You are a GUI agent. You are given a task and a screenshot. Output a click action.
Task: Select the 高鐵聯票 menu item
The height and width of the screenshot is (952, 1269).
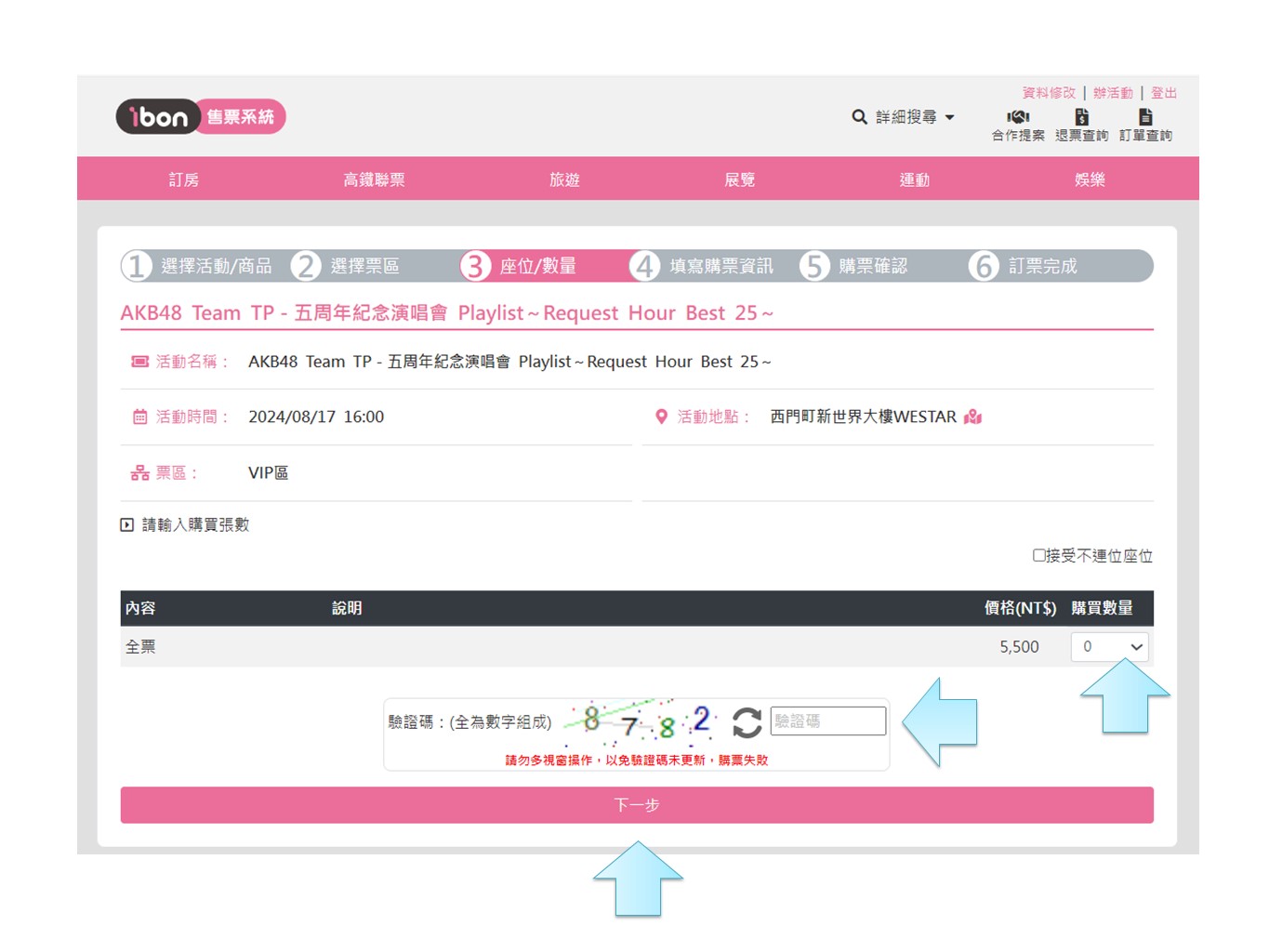[x=374, y=179]
